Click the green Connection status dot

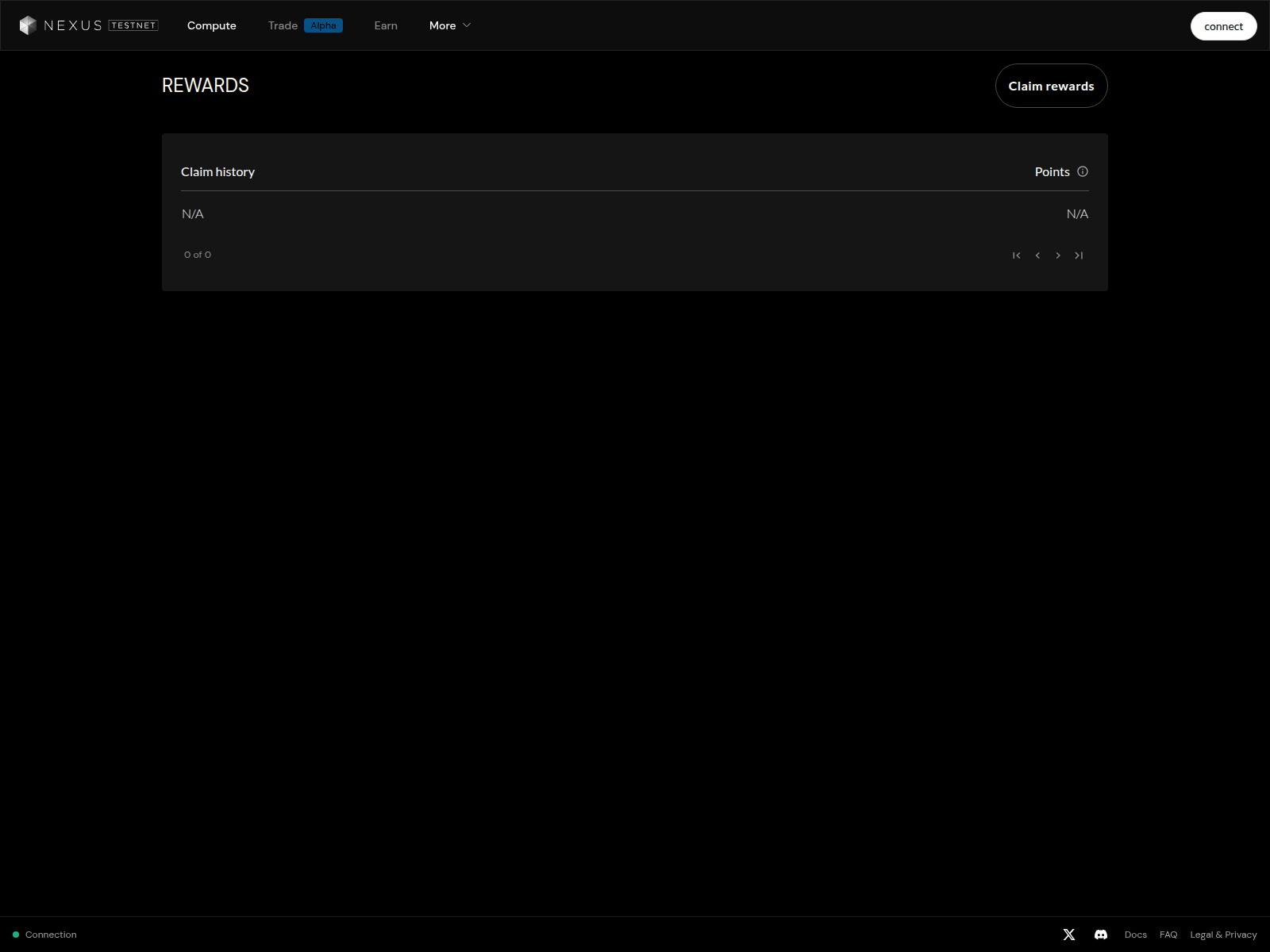tap(16, 935)
